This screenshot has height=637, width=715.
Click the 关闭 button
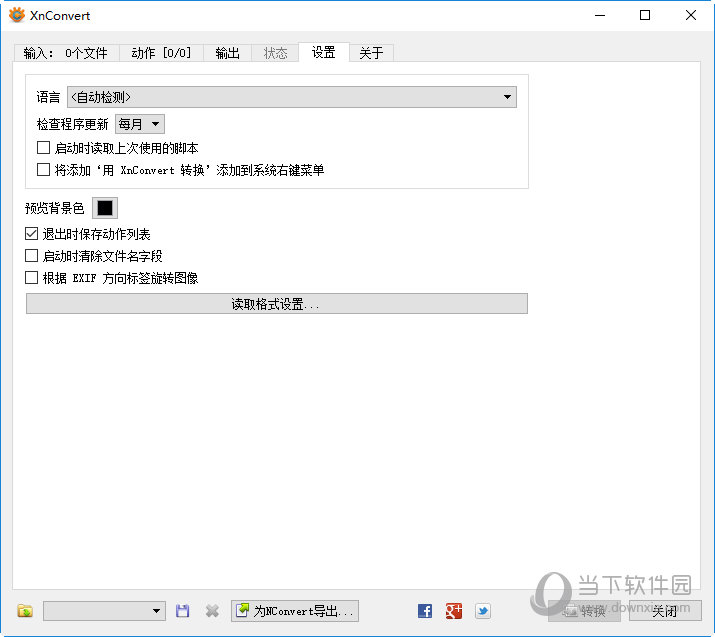(x=665, y=611)
